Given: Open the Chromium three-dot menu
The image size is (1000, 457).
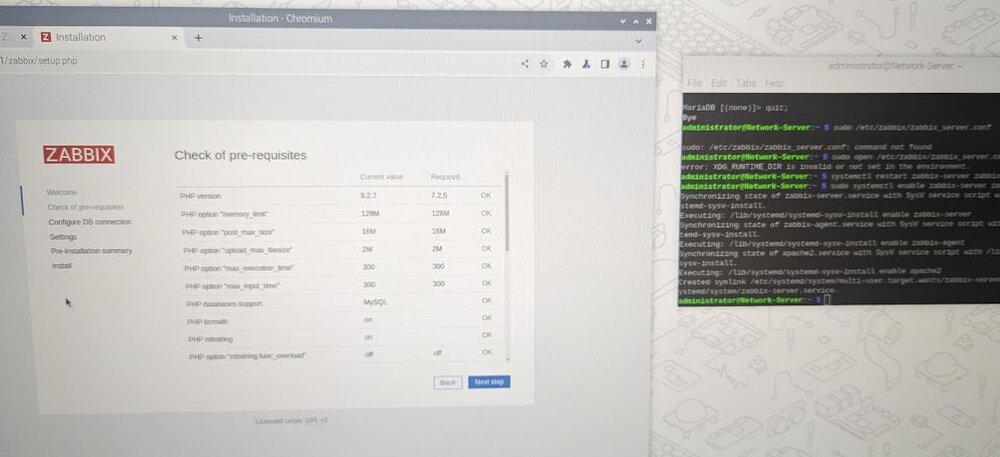Looking at the screenshot, I should click(643, 64).
